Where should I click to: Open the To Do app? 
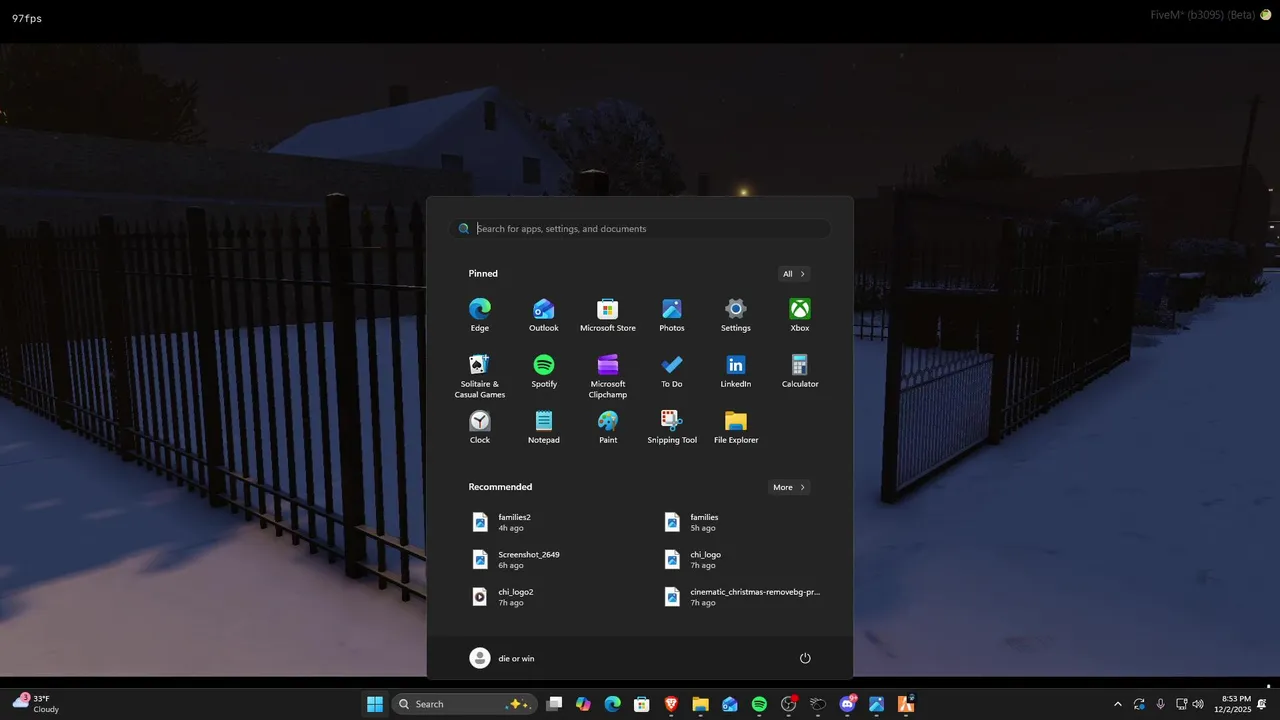click(x=672, y=370)
